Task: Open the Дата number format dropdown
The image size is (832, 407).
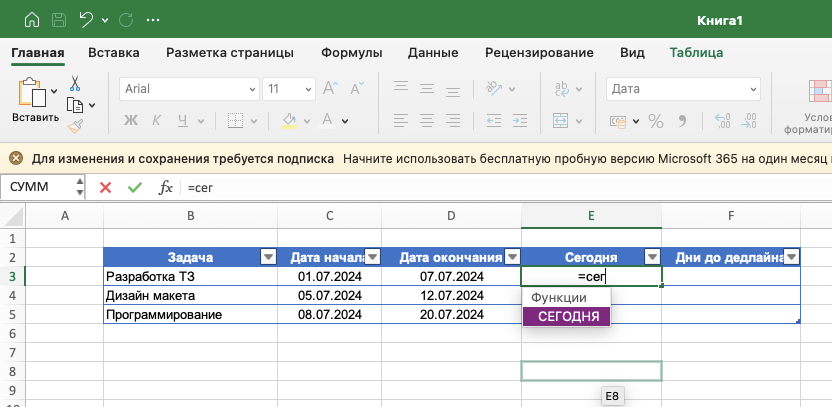Action: click(683, 89)
